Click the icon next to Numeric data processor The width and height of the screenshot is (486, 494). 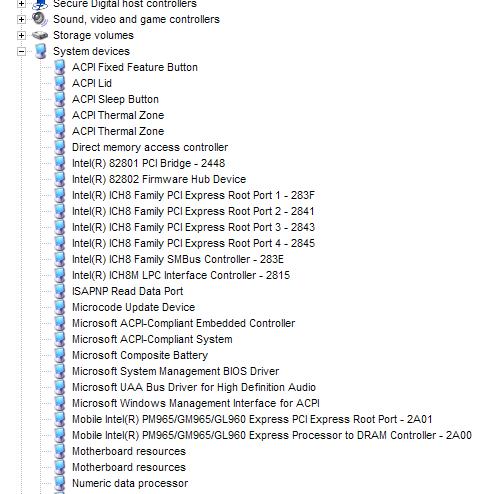pos(60,483)
